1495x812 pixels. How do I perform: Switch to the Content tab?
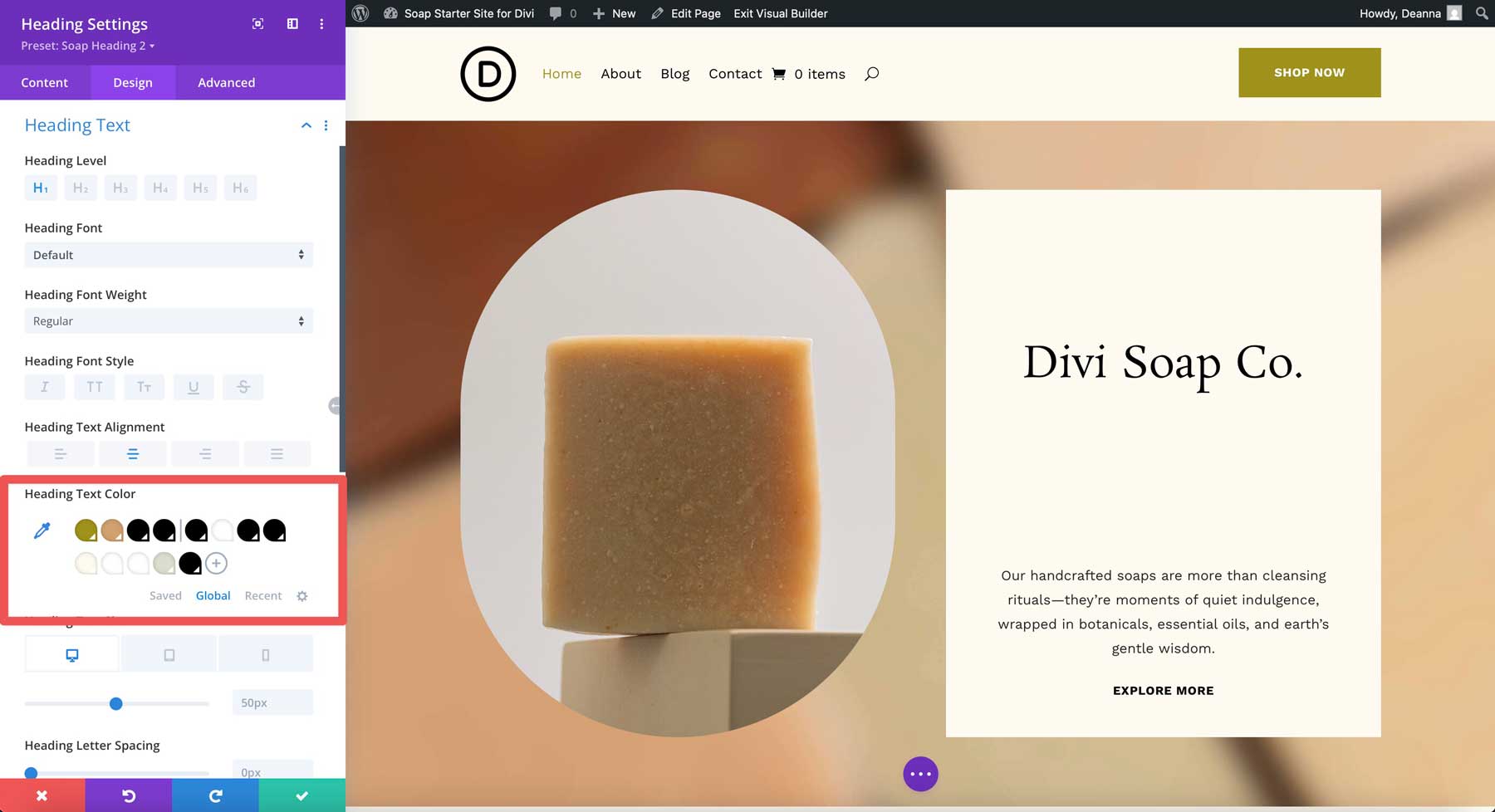pyautogui.click(x=45, y=82)
